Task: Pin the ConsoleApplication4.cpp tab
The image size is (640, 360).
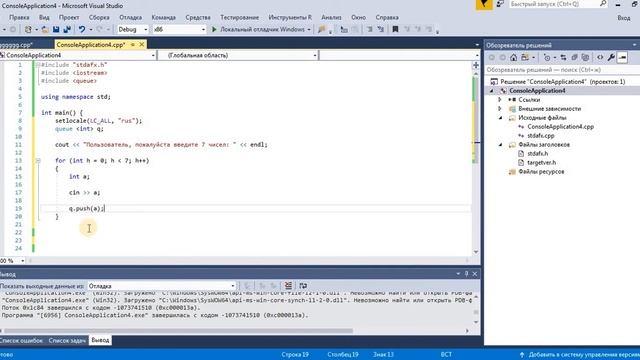Action: (x=133, y=44)
